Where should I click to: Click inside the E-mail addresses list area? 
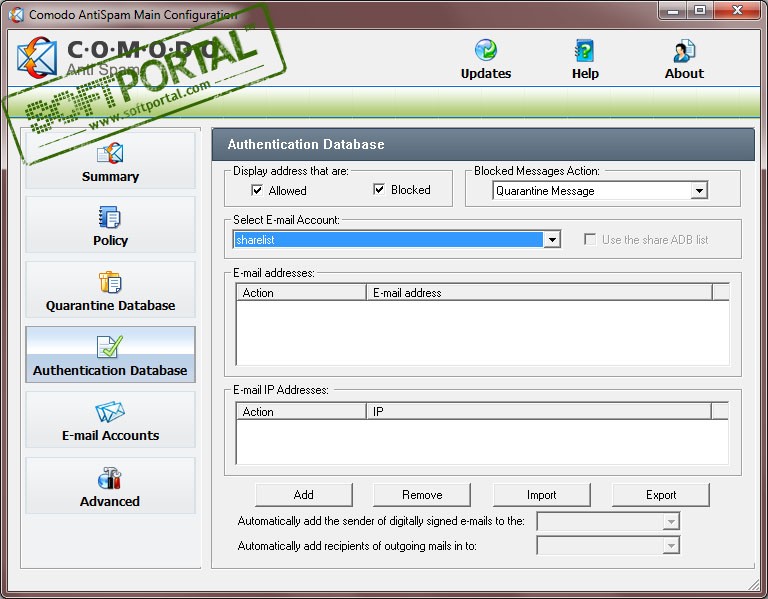pos(482,333)
